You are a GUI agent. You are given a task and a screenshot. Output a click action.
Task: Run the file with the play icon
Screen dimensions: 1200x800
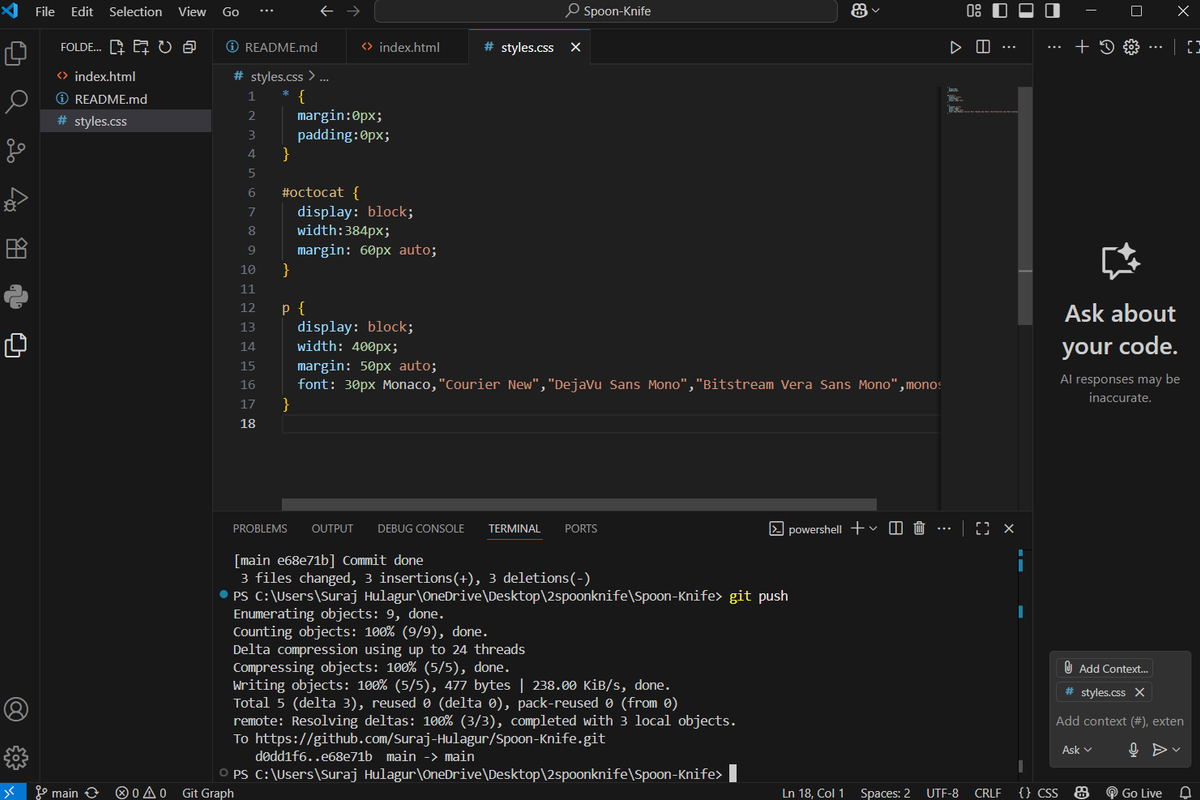(x=955, y=47)
